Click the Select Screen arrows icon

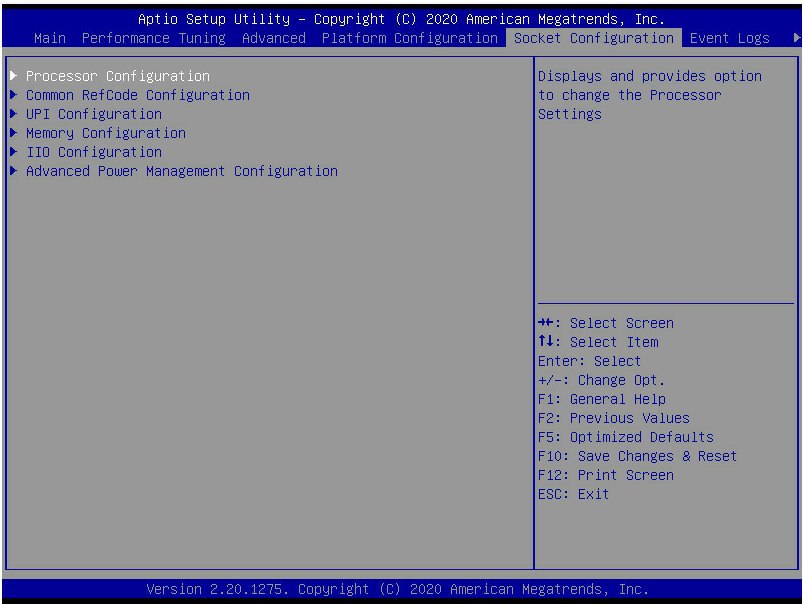tap(545, 323)
